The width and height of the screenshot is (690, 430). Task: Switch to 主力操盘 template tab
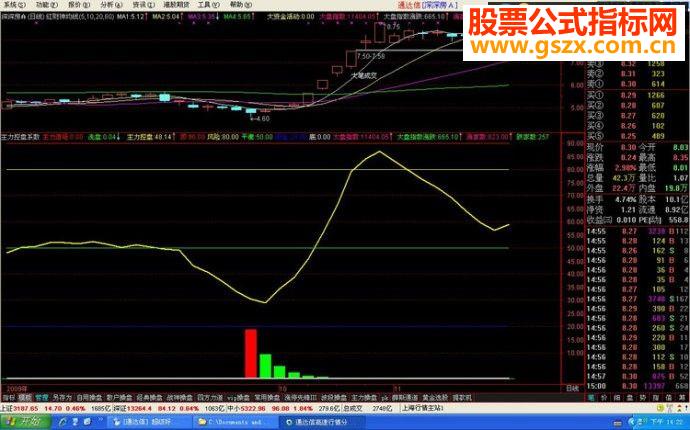click(364, 397)
